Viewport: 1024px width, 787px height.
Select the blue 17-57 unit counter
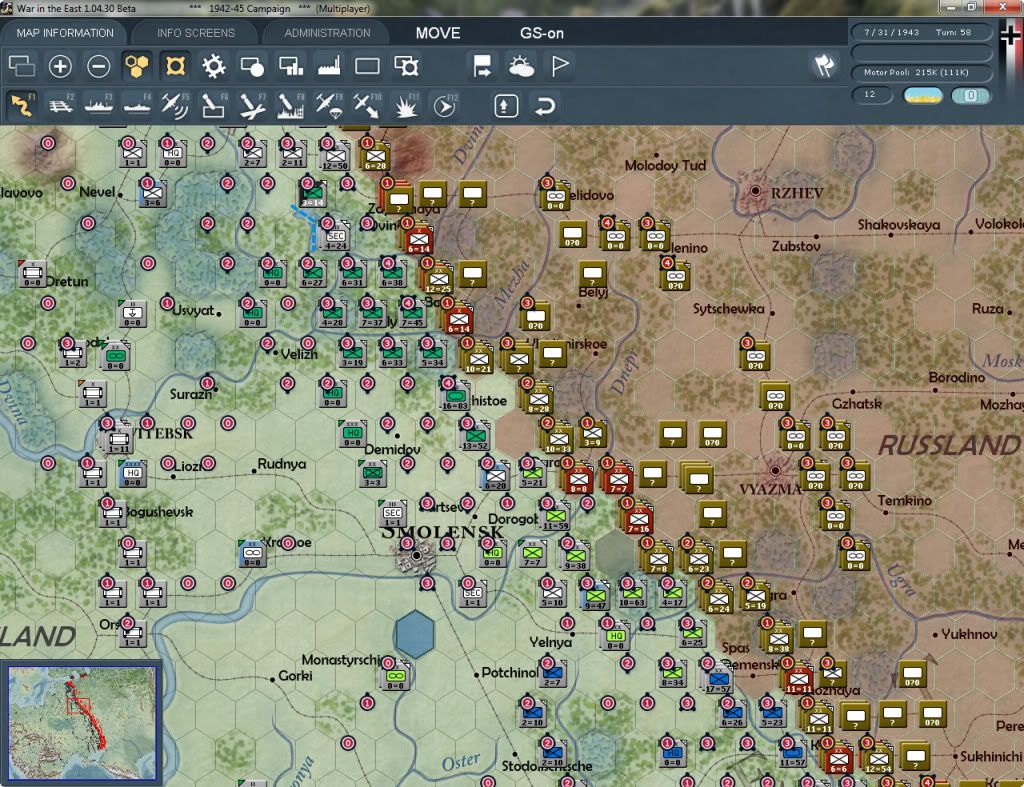pos(718,679)
